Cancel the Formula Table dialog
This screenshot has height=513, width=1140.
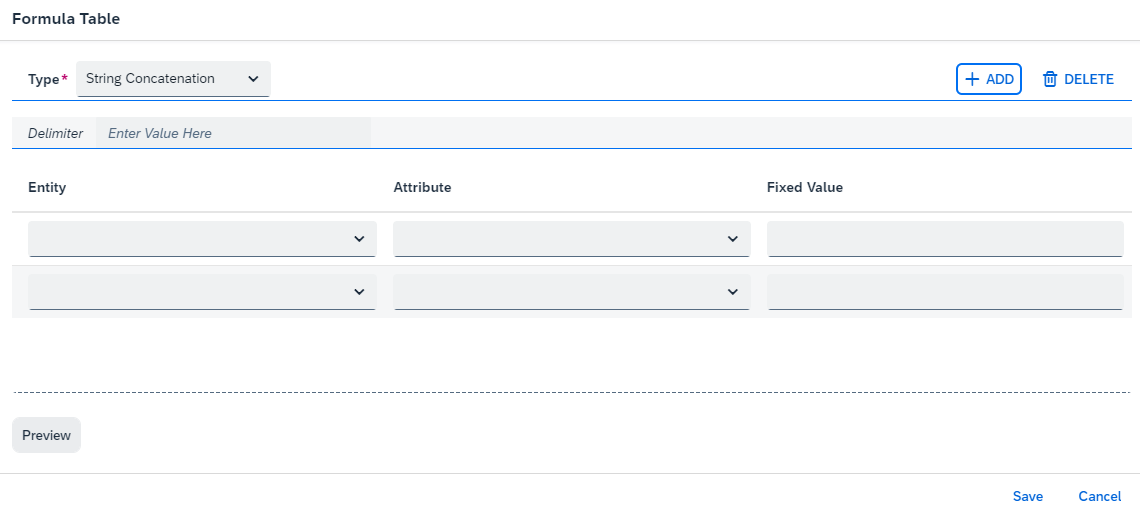click(x=1099, y=496)
